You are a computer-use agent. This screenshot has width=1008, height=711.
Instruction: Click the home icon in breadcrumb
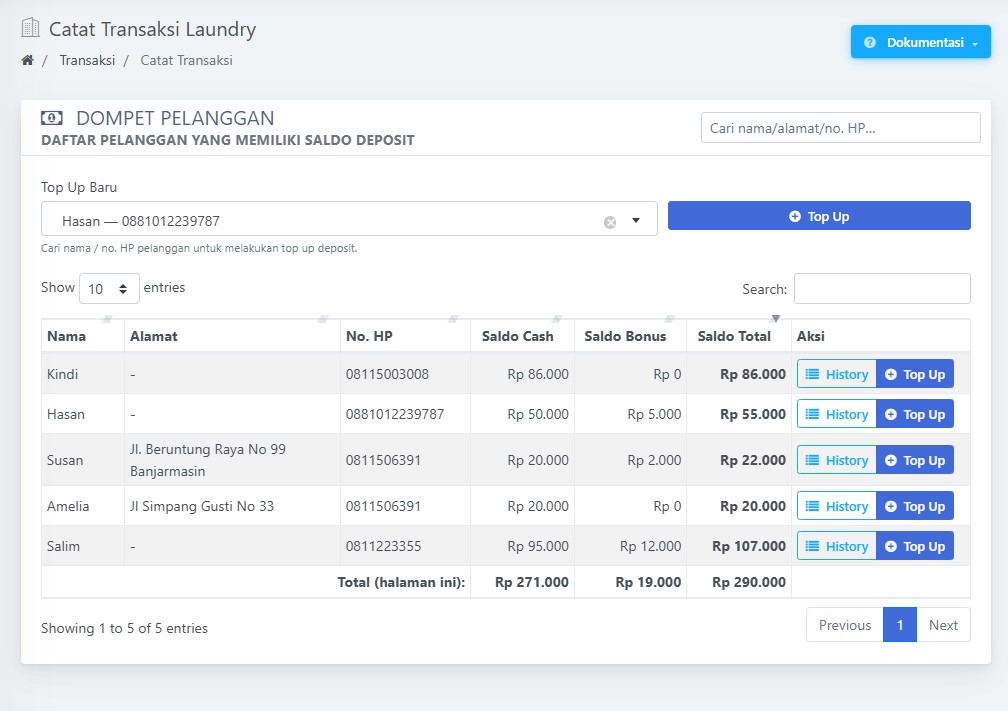tap(27, 60)
